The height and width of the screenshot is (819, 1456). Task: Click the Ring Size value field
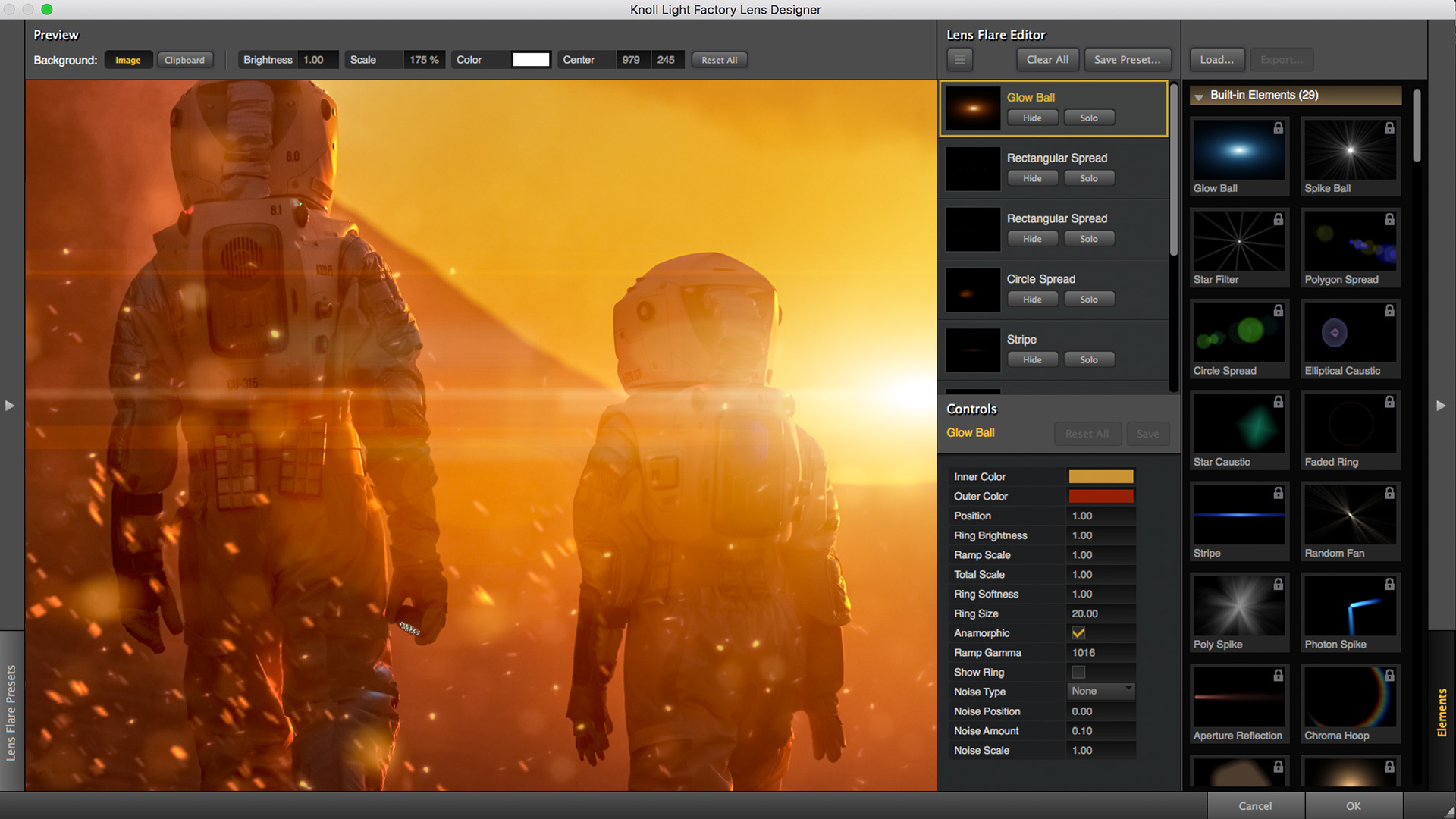1100,613
